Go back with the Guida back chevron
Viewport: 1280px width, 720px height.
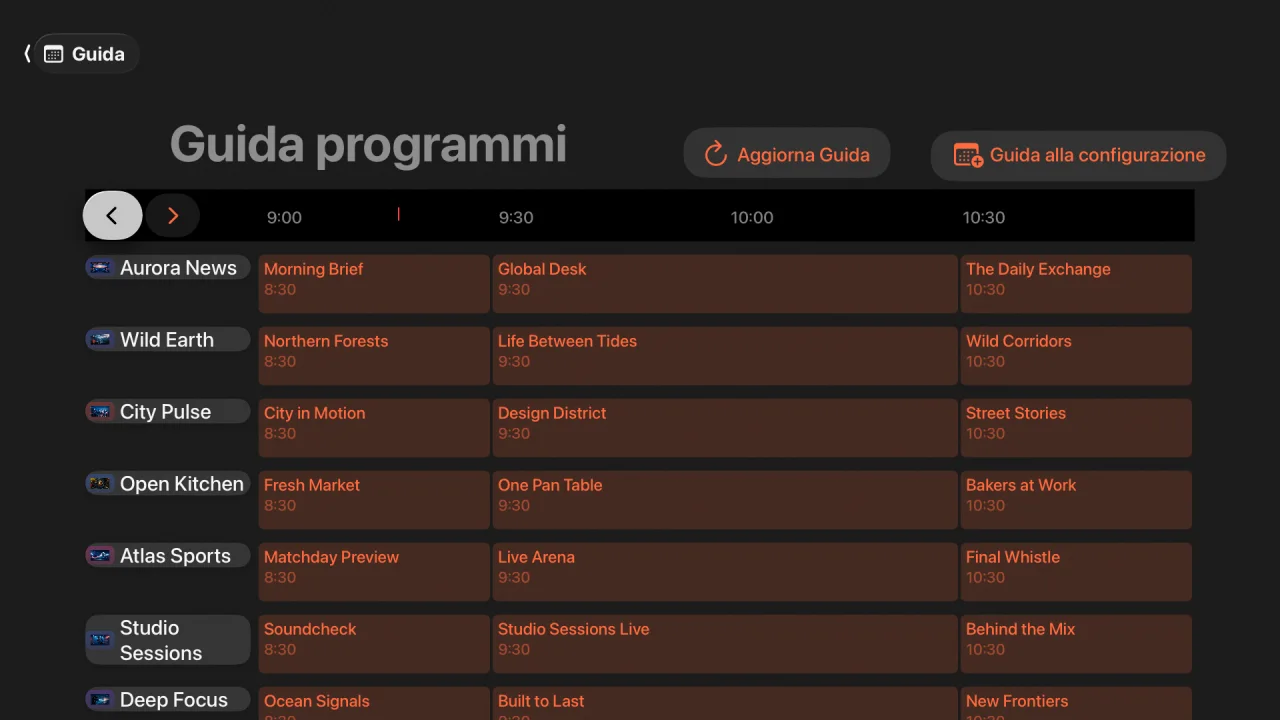27,54
